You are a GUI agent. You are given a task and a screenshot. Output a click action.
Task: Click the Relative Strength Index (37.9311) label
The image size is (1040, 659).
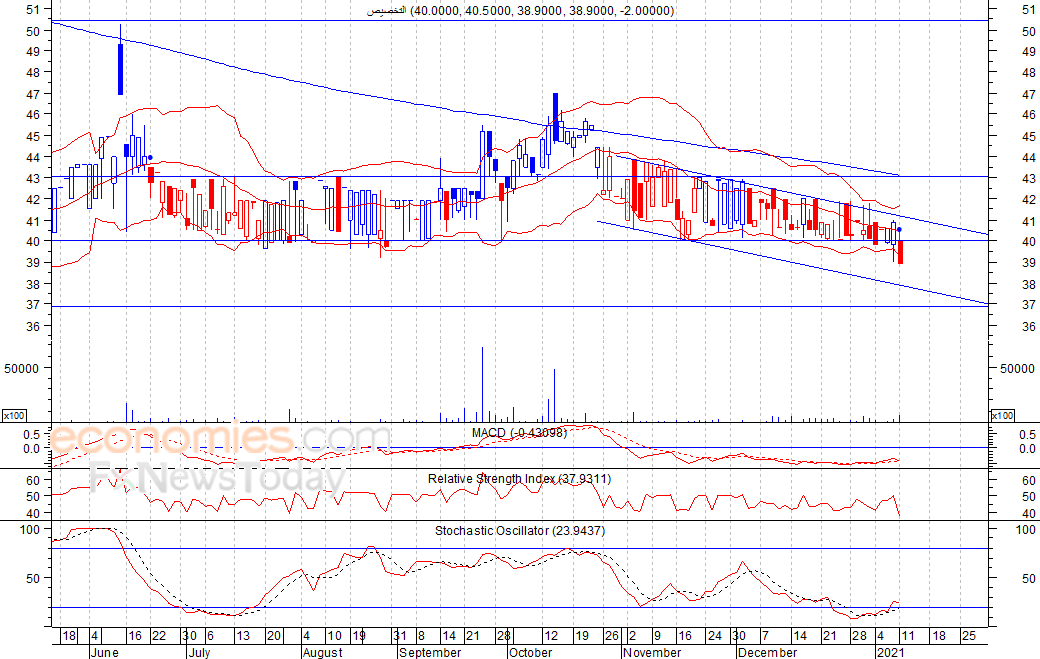519,479
